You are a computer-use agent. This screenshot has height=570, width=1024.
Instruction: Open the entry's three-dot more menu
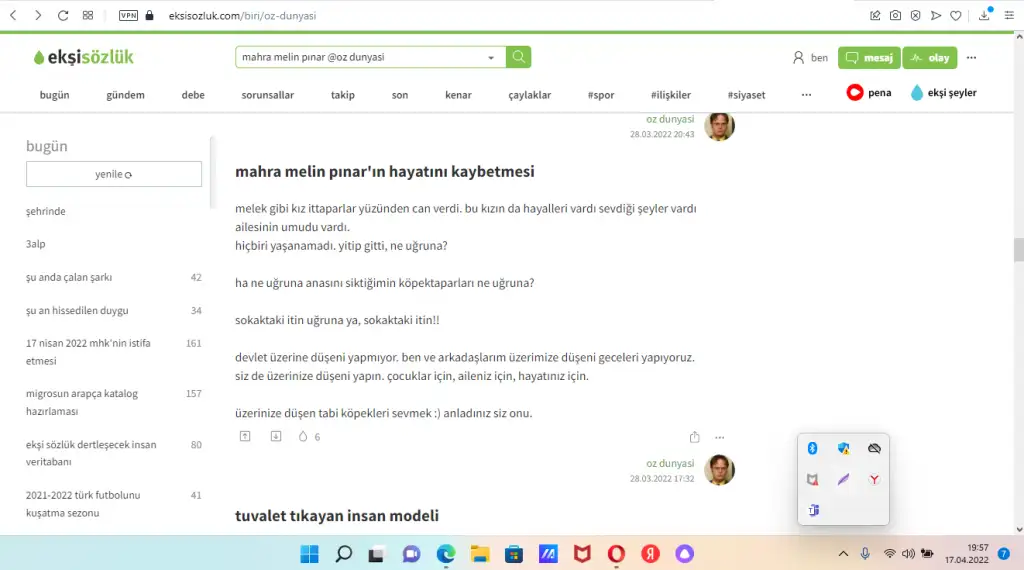coord(720,437)
